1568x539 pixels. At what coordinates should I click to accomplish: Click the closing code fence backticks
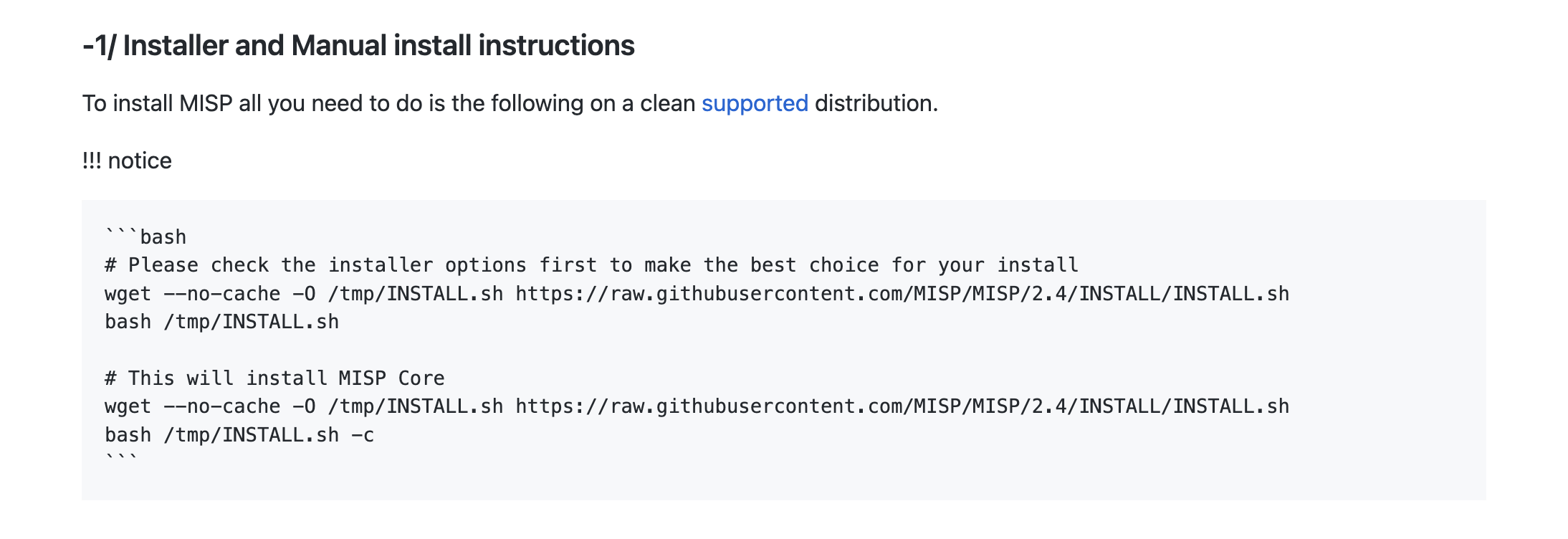[x=121, y=457]
